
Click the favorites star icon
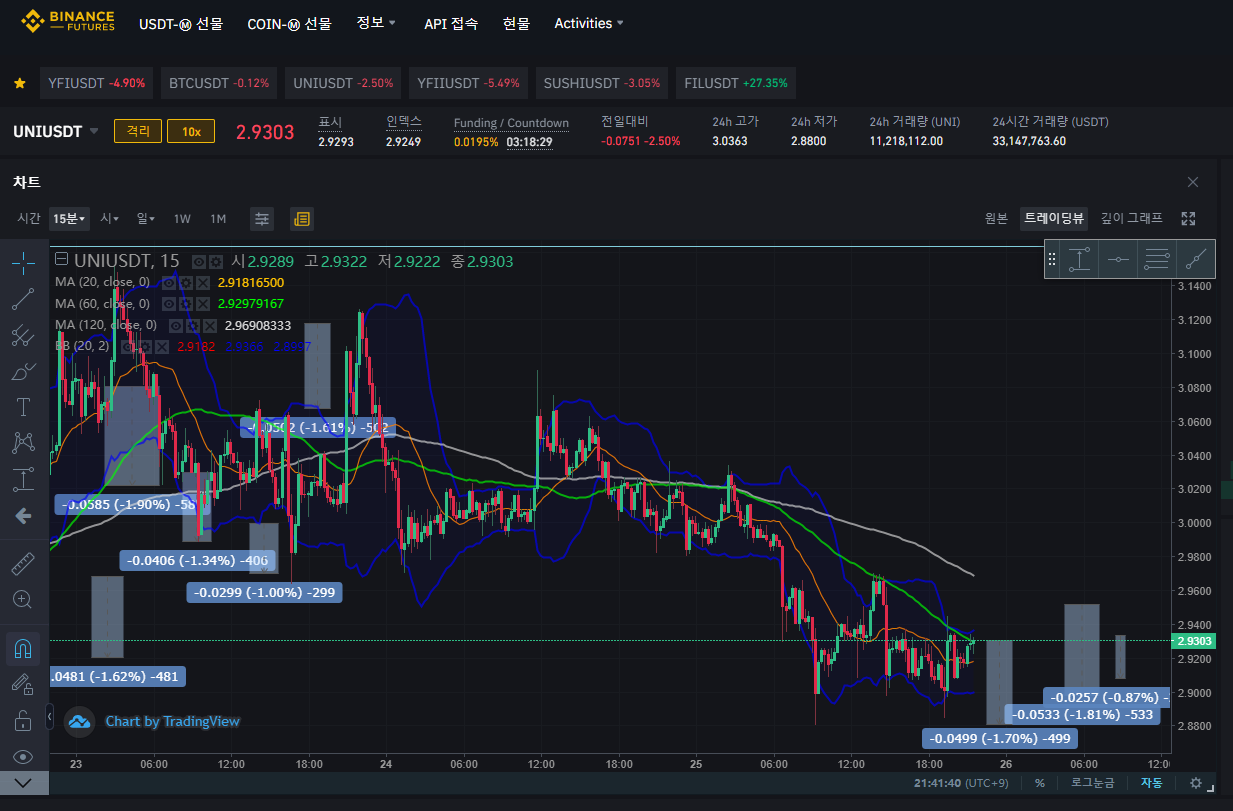[x=20, y=83]
